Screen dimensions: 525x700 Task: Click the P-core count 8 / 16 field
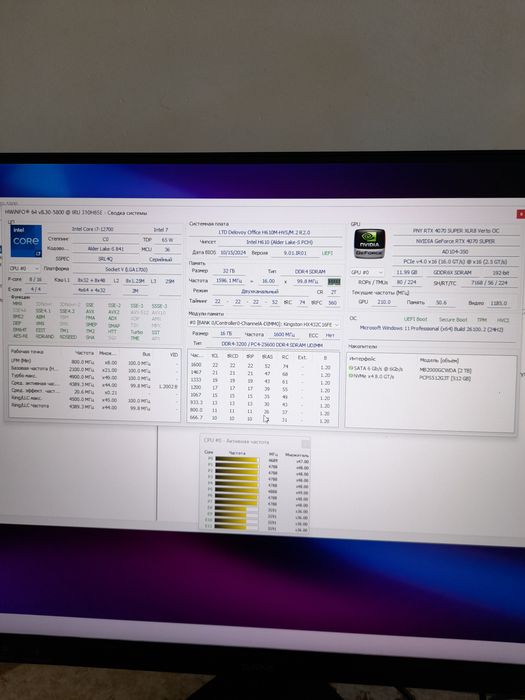[35, 279]
